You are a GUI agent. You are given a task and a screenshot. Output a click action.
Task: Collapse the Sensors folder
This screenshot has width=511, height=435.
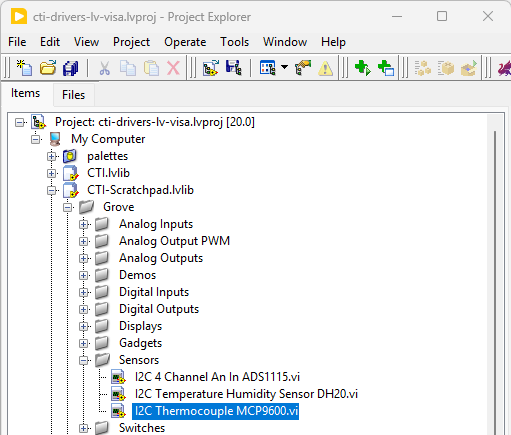[84, 360]
